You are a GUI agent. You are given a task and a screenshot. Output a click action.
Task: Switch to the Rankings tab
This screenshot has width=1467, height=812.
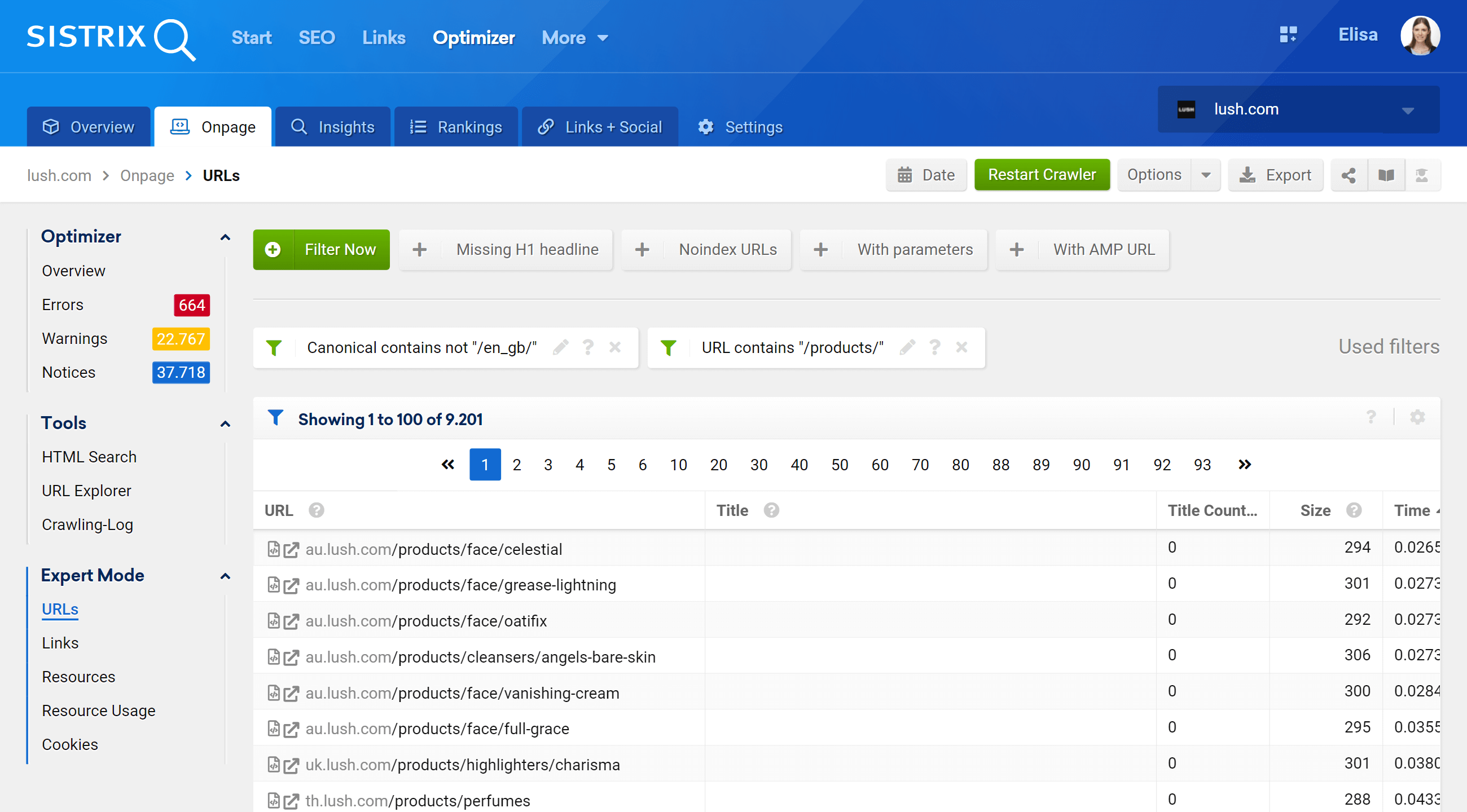point(456,127)
